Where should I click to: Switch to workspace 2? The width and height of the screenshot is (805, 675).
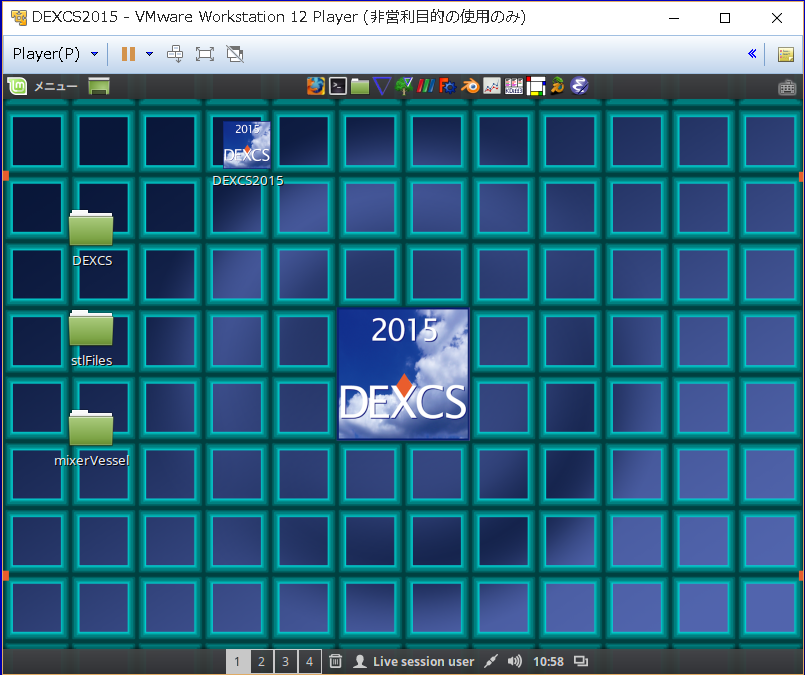[x=261, y=662]
